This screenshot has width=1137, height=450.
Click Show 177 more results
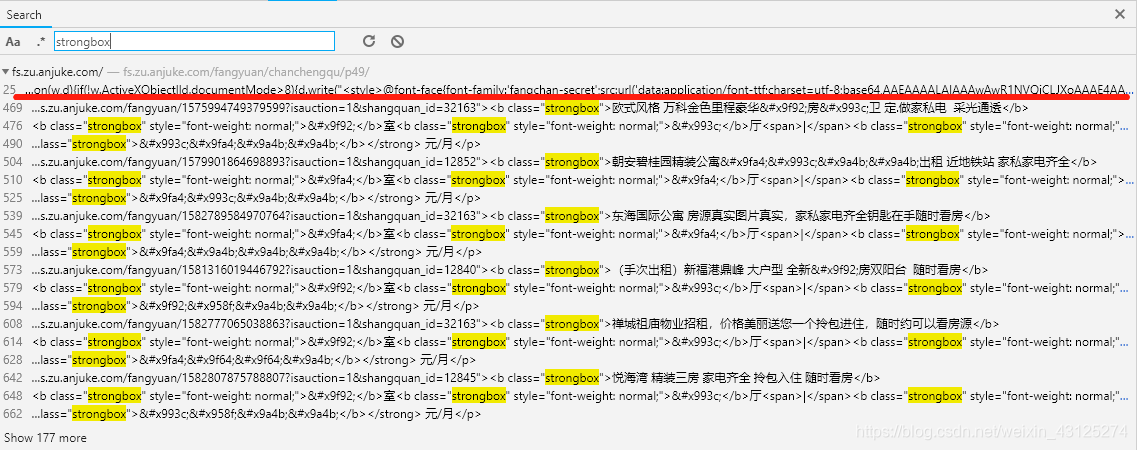pos(45,438)
